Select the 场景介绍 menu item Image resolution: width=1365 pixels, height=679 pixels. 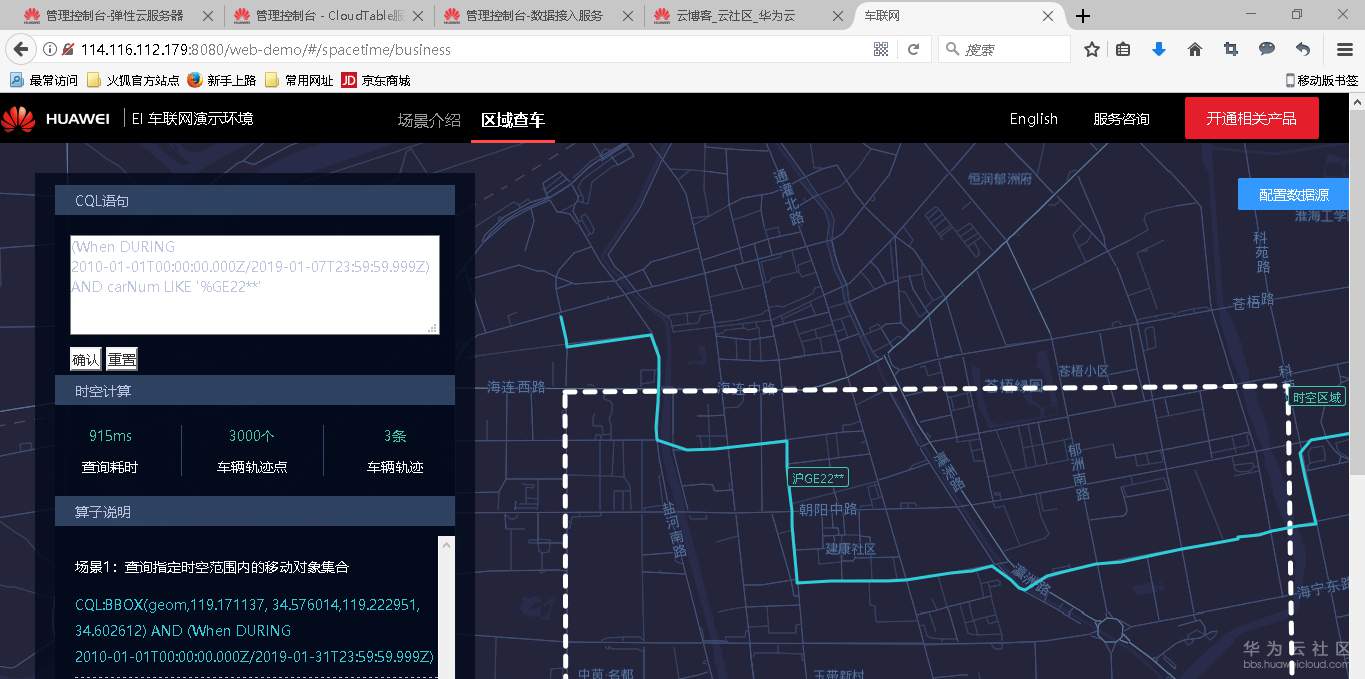(x=428, y=118)
